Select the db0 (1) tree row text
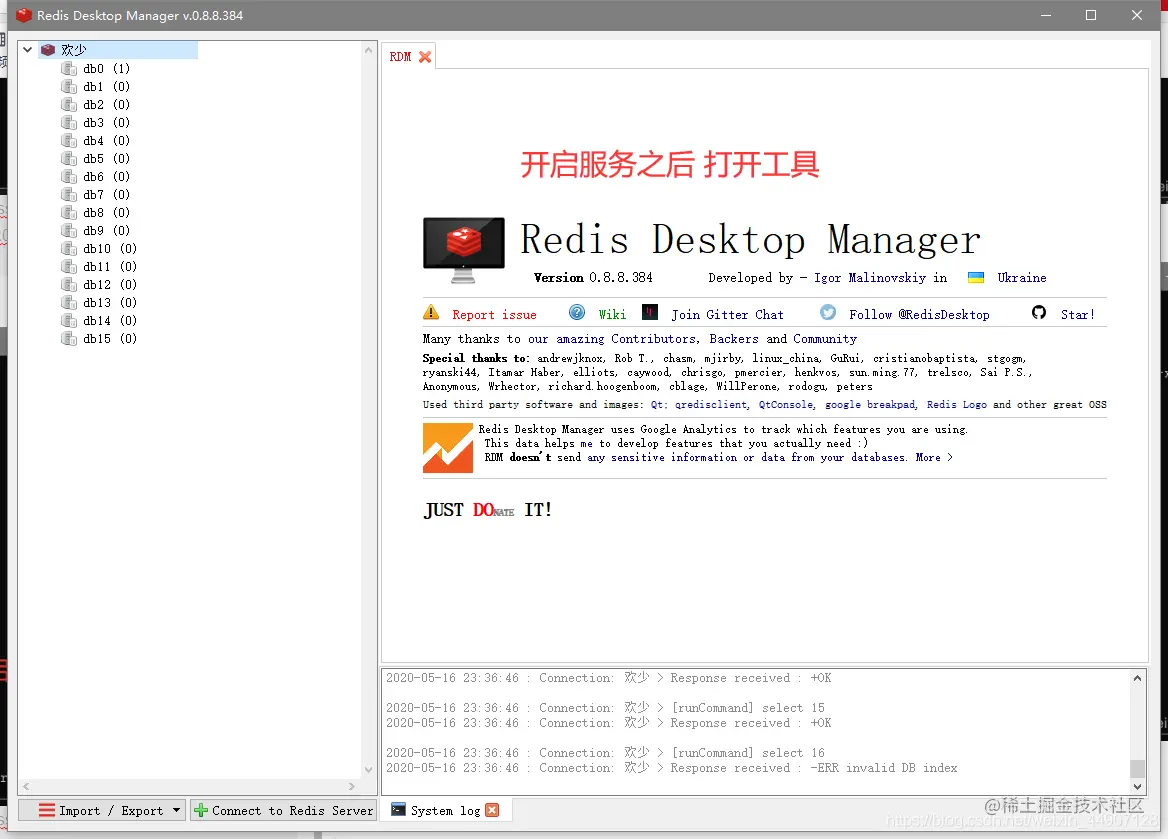Viewport: 1168px width, 839px height. click(x=107, y=69)
